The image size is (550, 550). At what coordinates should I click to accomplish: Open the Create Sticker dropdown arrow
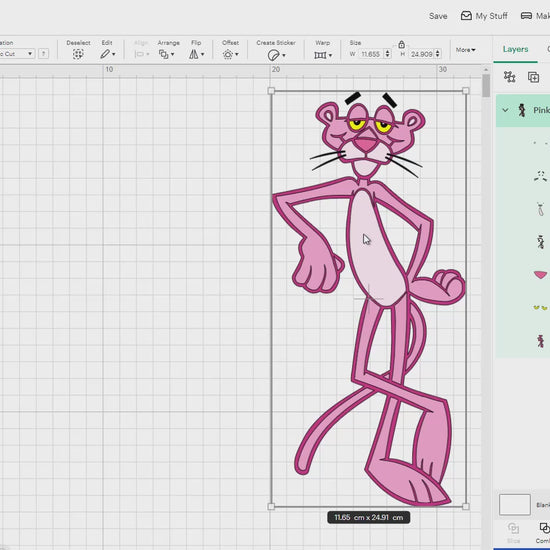pos(283,55)
